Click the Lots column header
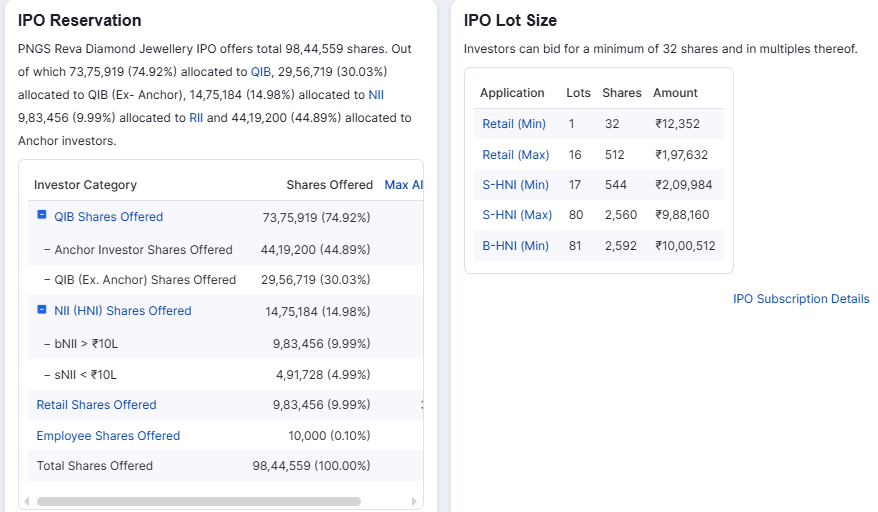 (578, 93)
